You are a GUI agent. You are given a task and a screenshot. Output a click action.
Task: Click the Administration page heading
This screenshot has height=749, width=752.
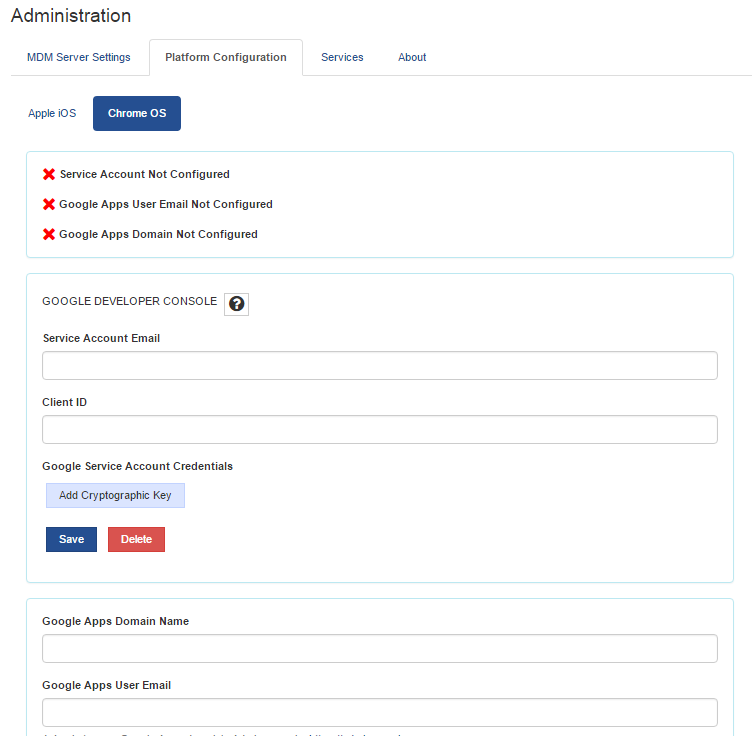click(71, 16)
